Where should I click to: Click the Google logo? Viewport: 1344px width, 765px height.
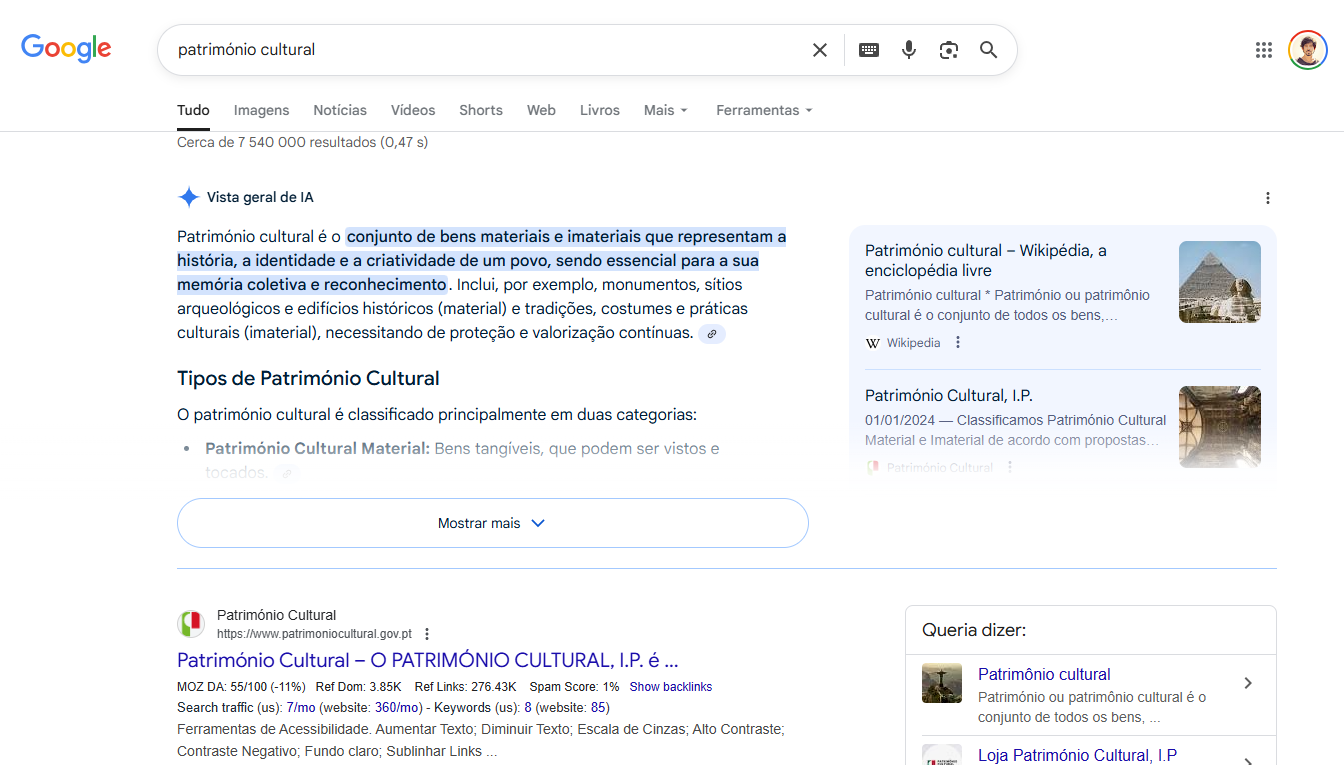[x=66, y=48]
